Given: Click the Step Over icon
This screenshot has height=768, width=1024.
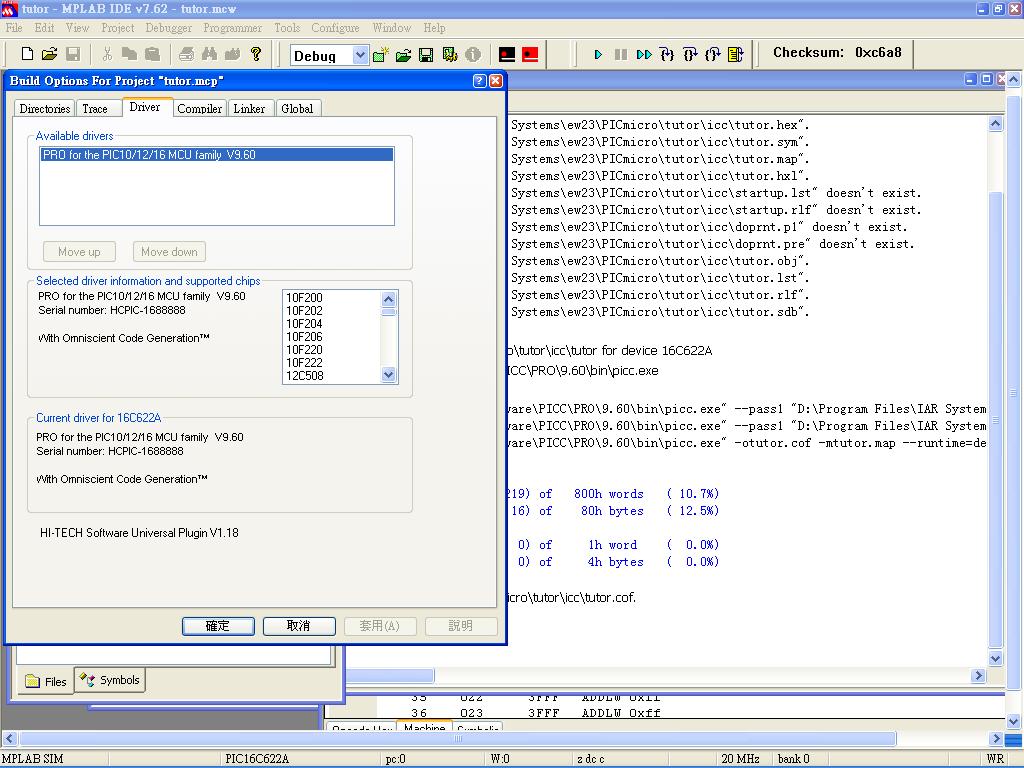Looking at the screenshot, I should click(x=690, y=55).
